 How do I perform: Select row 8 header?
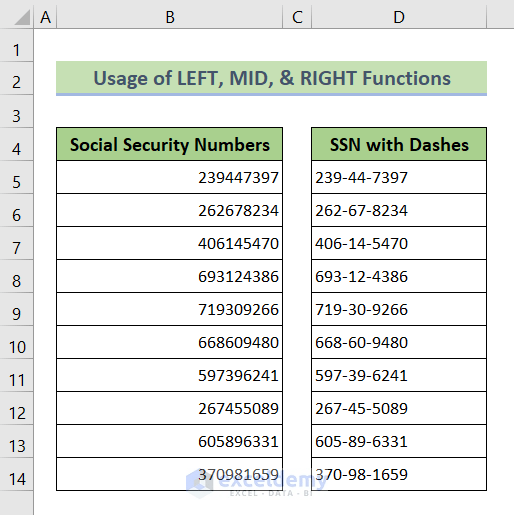17,276
